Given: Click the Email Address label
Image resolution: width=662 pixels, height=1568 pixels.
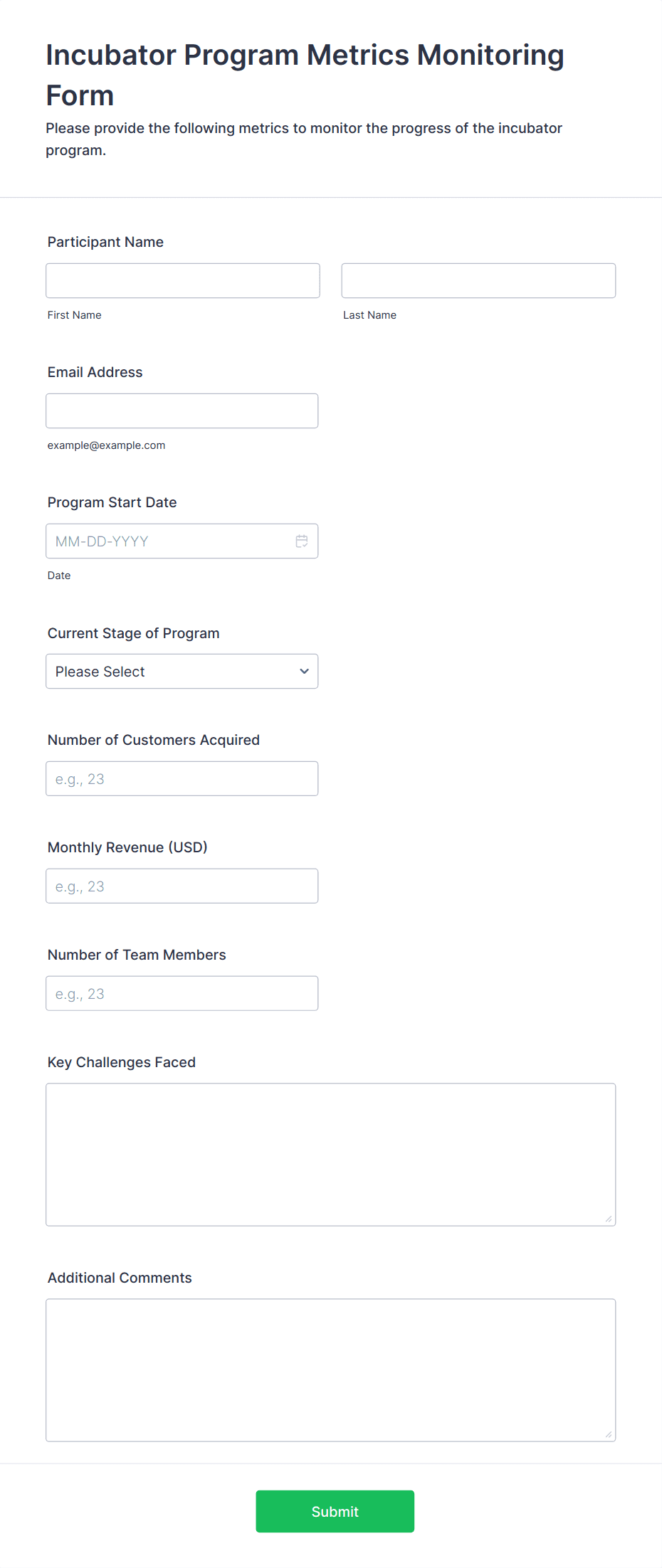Looking at the screenshot, I should click(x=95, y=372).
